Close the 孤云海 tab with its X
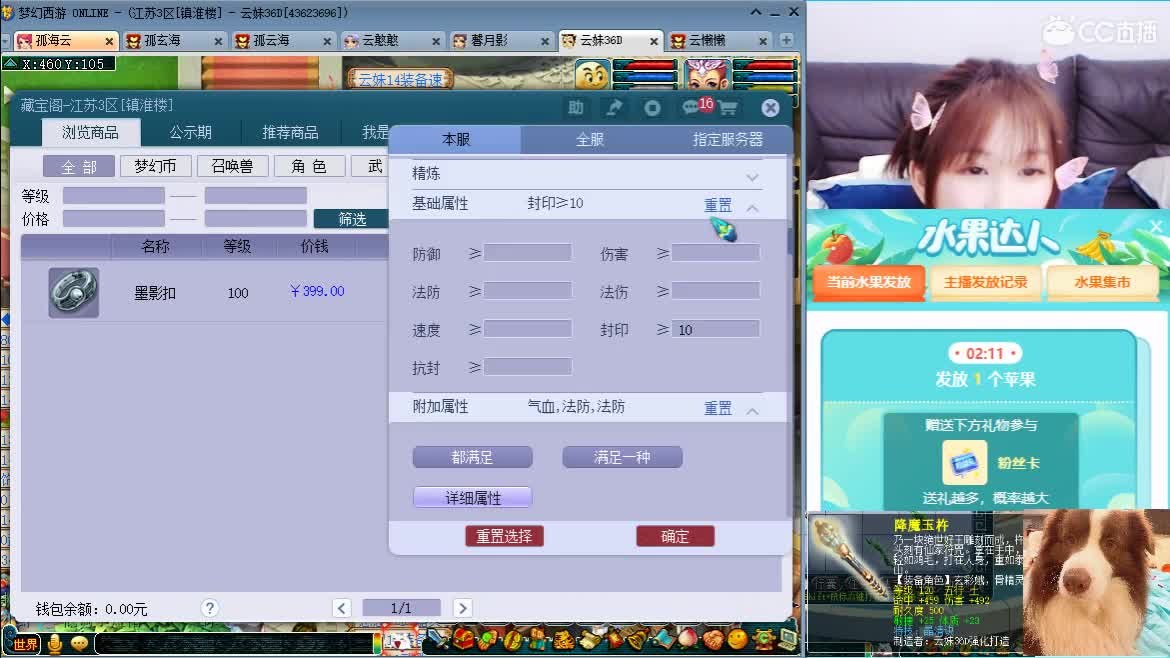The image size is (1170, 658). pyautogui.click(x=327, y=41)
